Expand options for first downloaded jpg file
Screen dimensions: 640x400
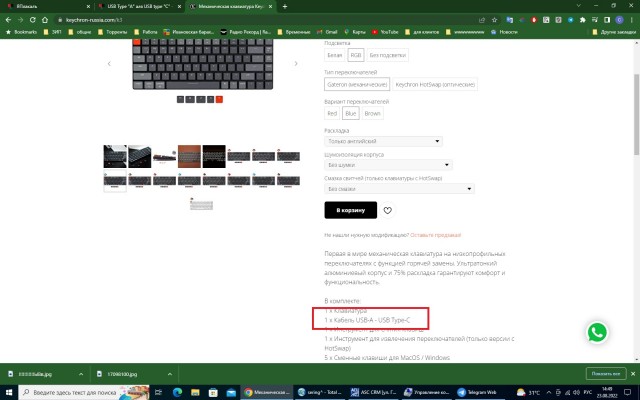(x=81, y=374)
